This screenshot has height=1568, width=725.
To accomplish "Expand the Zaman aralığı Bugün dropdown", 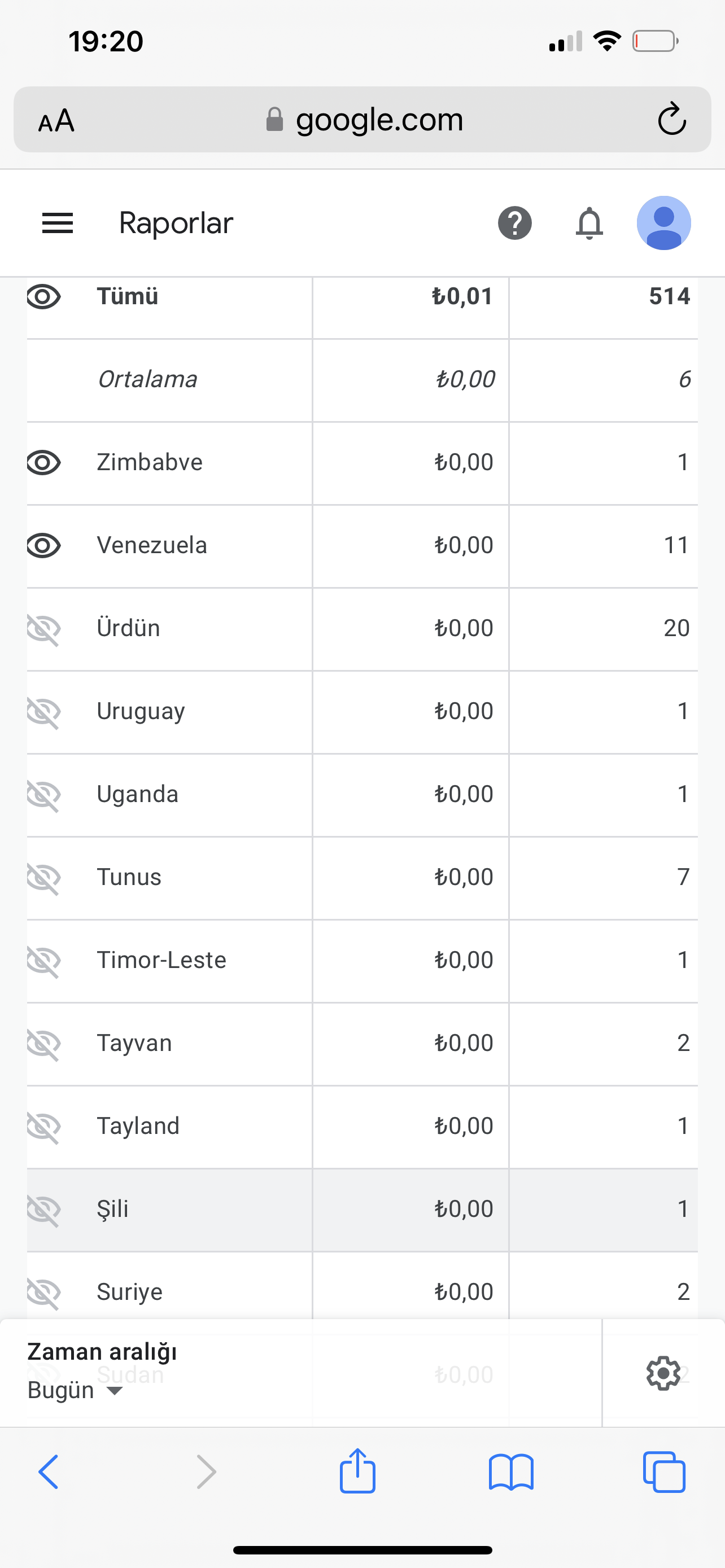I will coord(76,1390).
